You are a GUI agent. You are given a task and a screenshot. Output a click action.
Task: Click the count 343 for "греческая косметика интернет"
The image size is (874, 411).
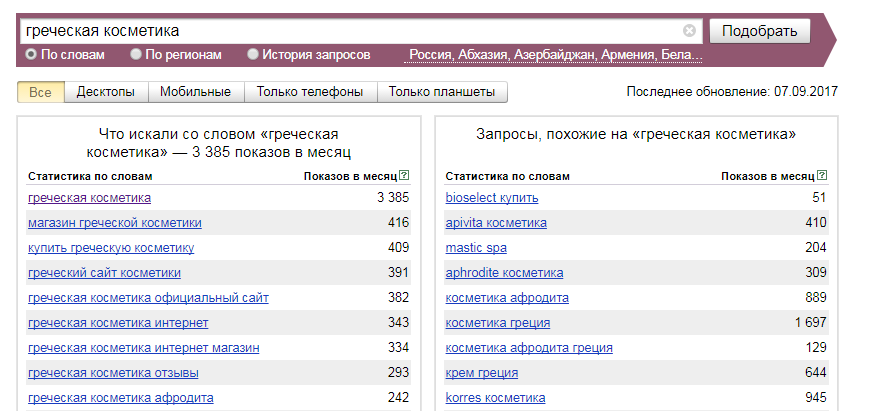point(399,322)
